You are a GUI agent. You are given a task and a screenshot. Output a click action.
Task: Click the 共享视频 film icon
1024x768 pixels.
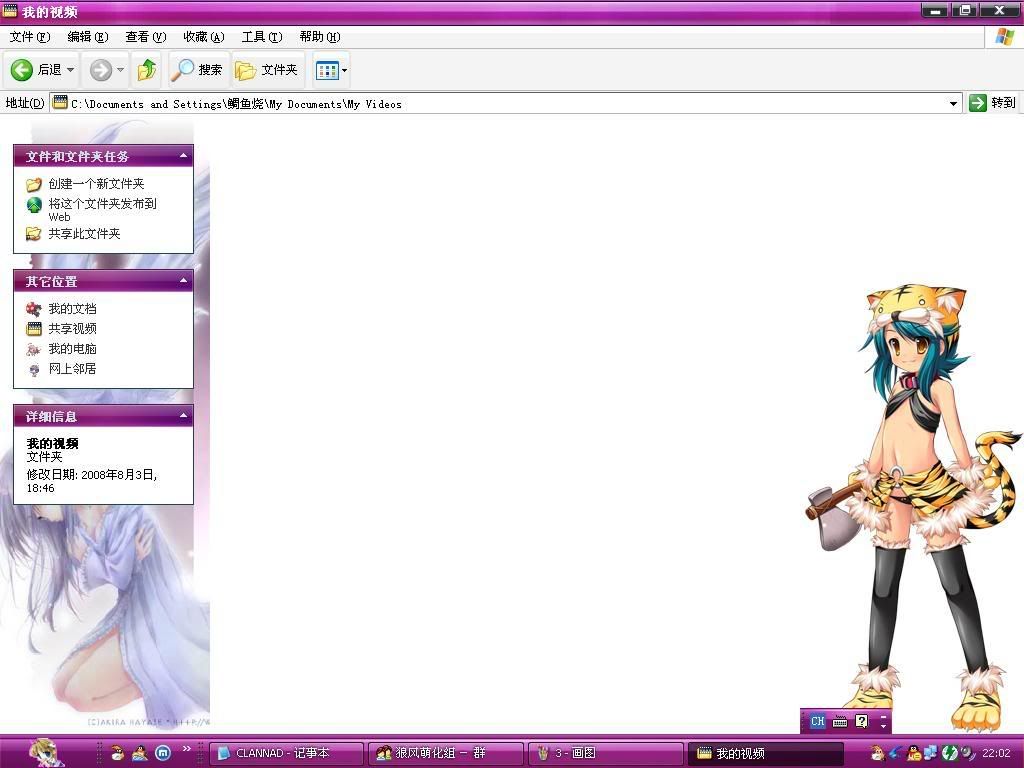coord(34,328)
